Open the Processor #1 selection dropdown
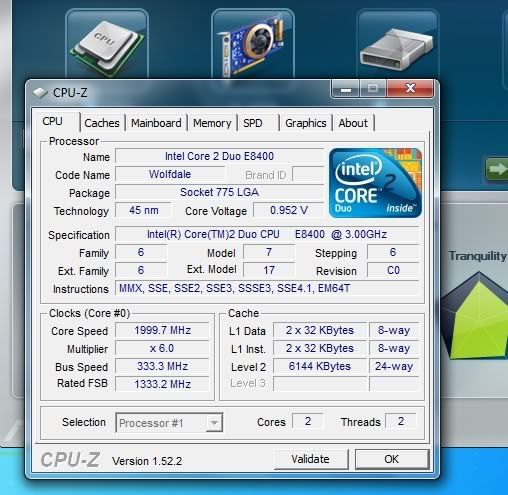 coord(169,423)
